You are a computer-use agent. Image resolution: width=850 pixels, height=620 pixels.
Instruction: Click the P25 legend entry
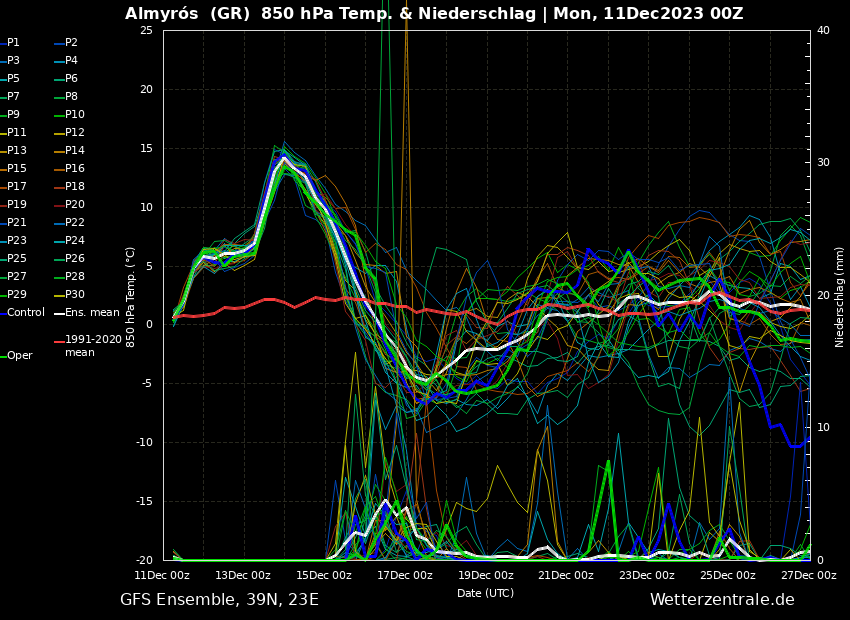tap(17, 259)
